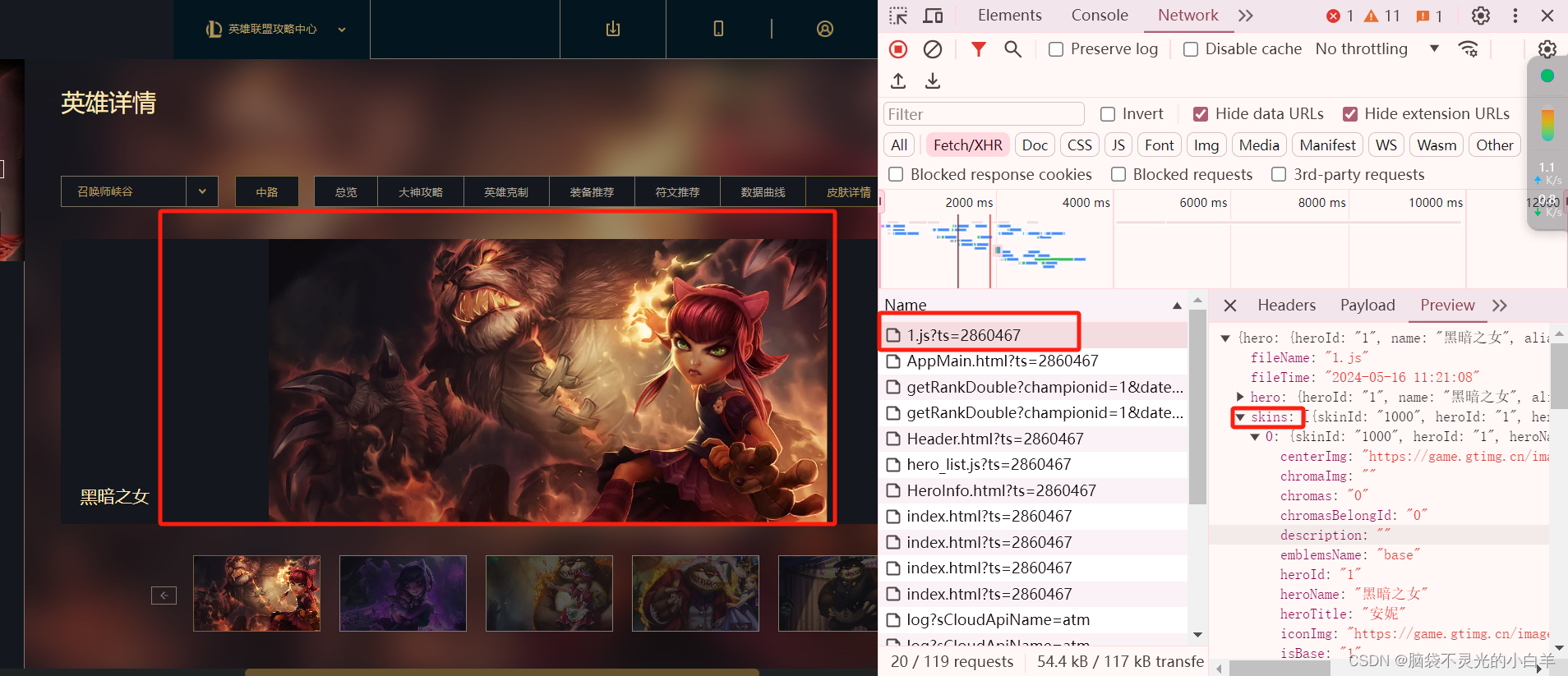Click the orange issues count badge

tap(1429, 16)
